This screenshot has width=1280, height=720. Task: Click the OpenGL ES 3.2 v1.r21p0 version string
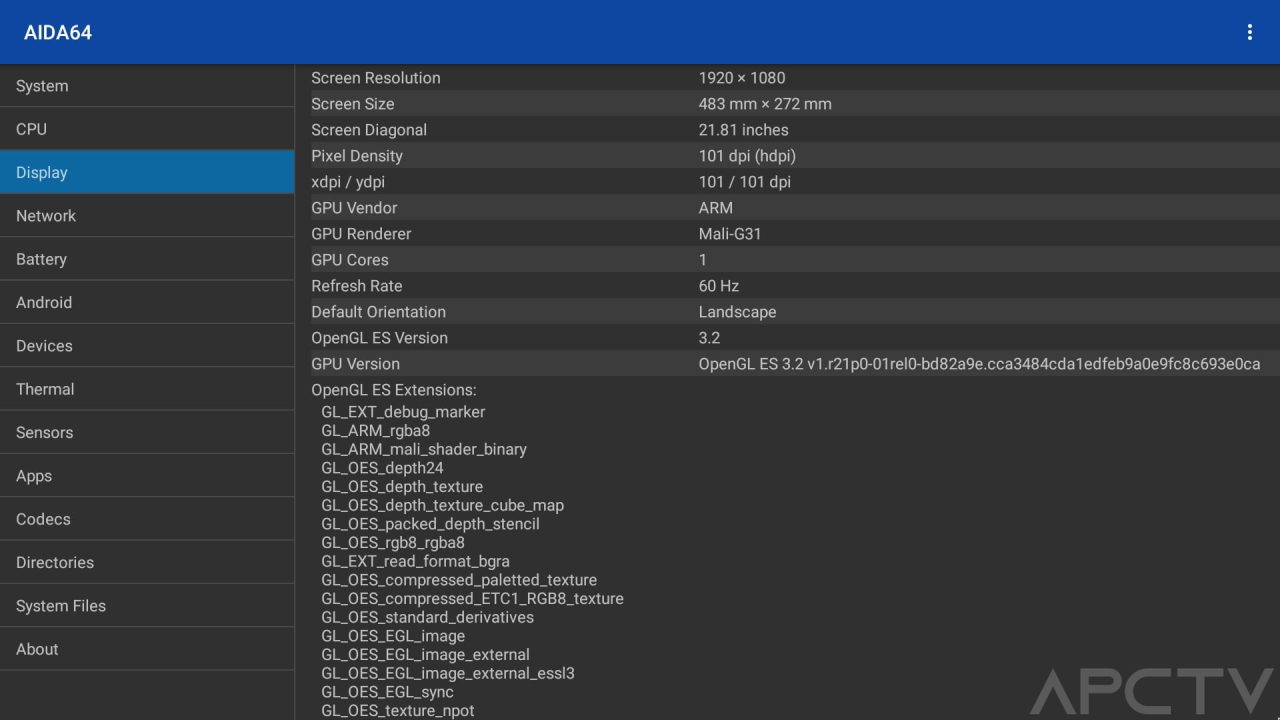[980, 364]
